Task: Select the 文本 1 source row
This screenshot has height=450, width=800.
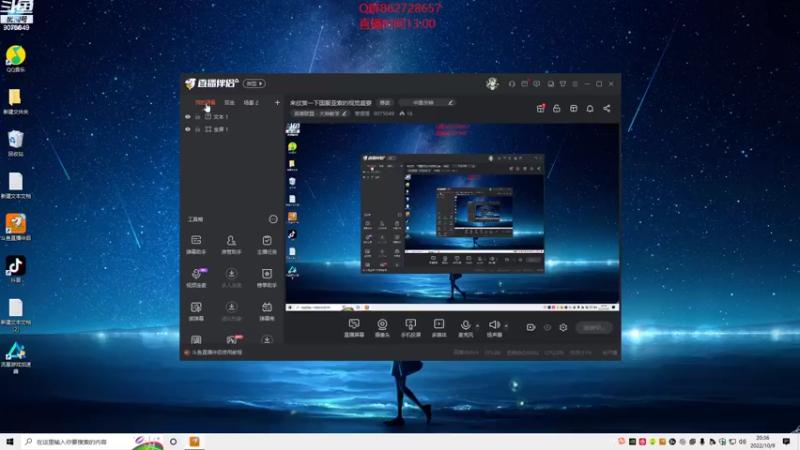Action: coord(232,117)
